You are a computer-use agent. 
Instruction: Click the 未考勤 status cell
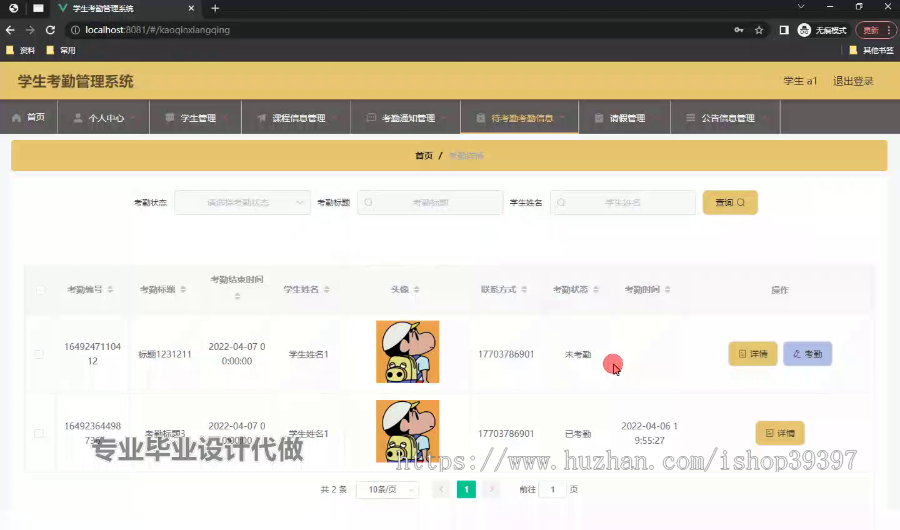coord(577,354)
